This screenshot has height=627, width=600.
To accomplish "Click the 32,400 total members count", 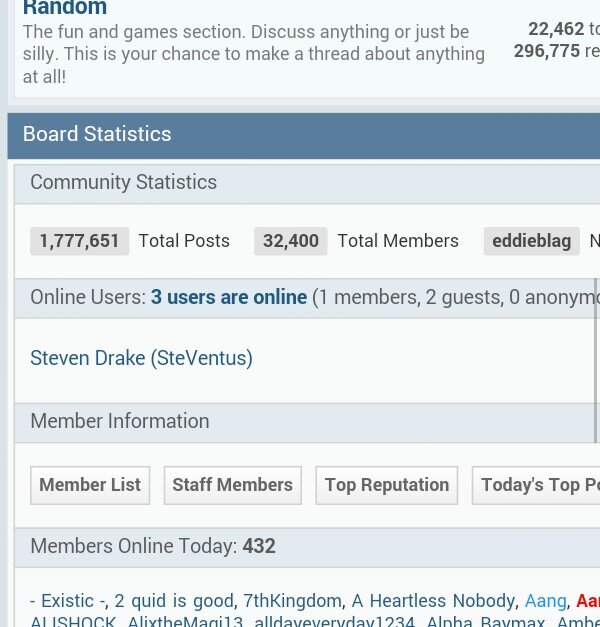I will (x=291, y=241).
